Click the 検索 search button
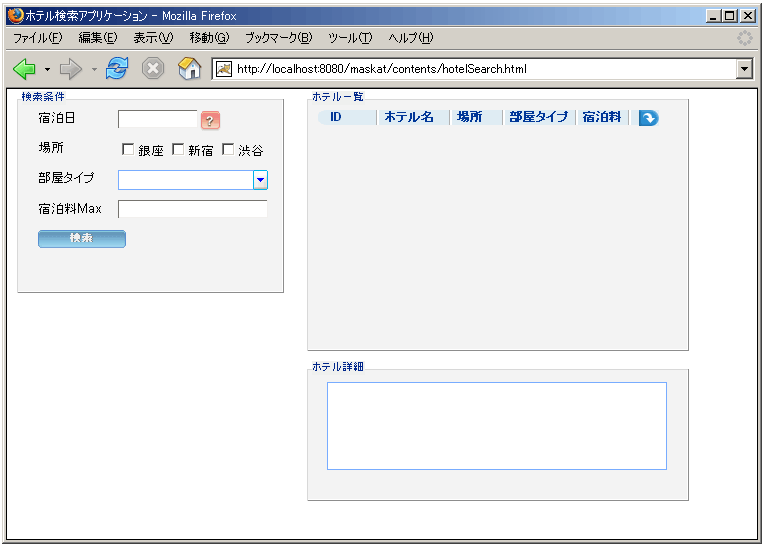Viewport: 770px width, 550px height. point(82,239)
